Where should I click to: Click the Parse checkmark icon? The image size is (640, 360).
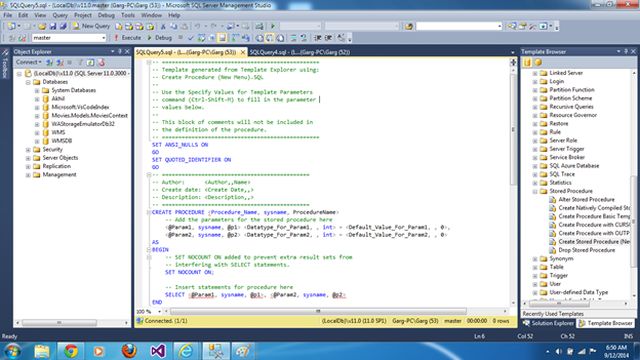(191, 38)
